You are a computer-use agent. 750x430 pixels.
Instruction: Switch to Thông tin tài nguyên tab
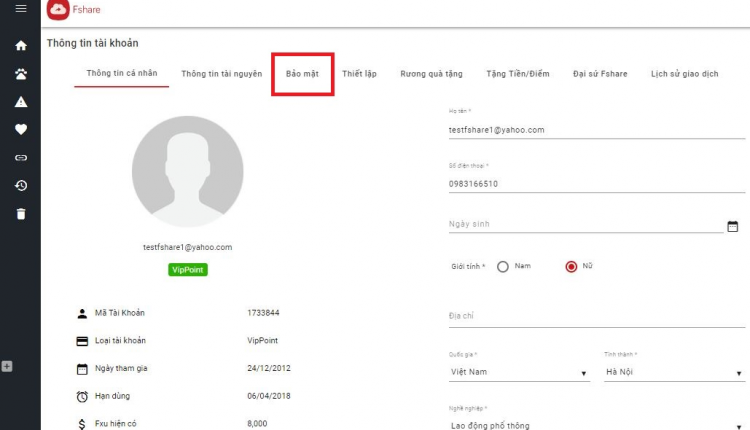[x=221, y=74]
